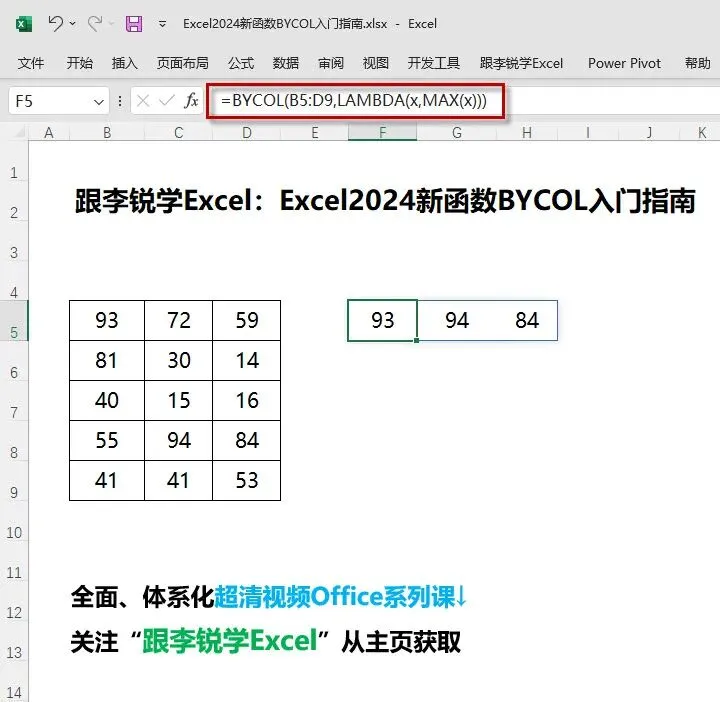The image size is (720, 702).
Task: Select the 数据 ribbon tab
Action: point(286,63)
